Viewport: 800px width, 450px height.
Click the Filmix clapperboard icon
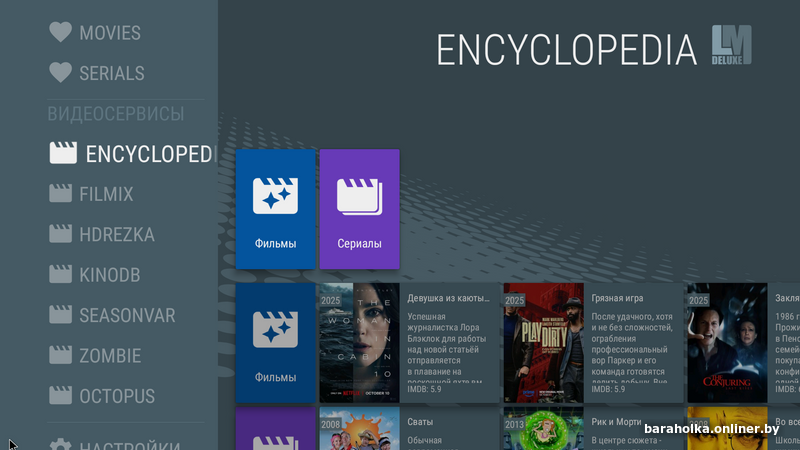pyautogui.click(x=60, y=193)
